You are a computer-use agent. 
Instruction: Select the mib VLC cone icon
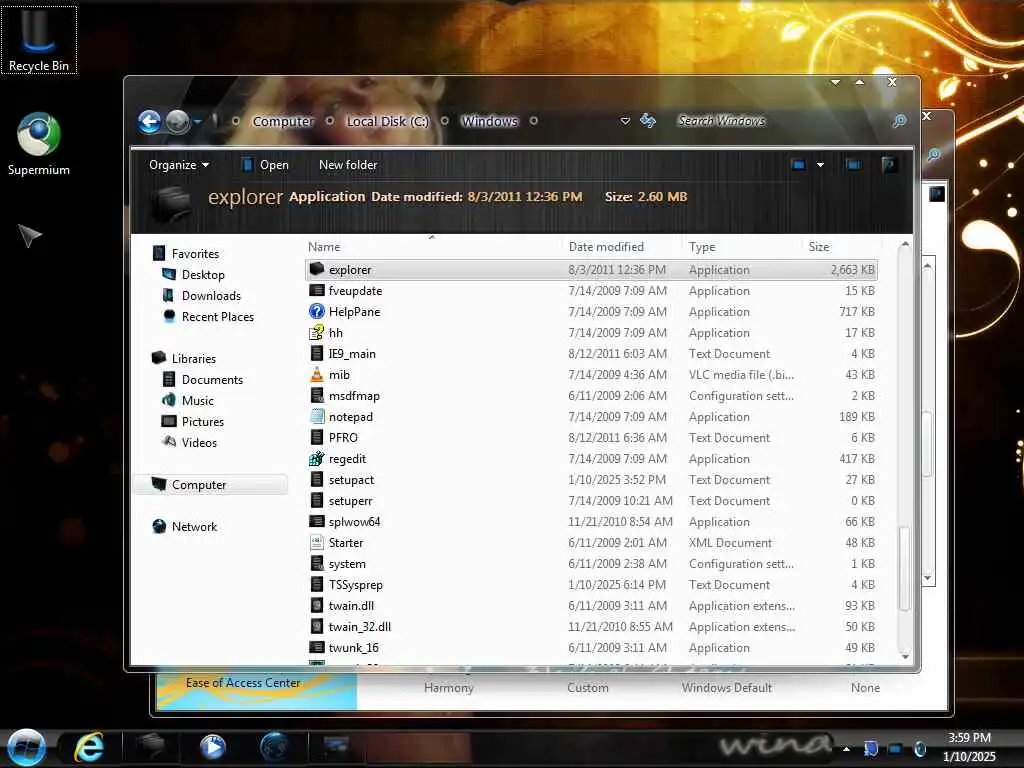tap(317, 374)
